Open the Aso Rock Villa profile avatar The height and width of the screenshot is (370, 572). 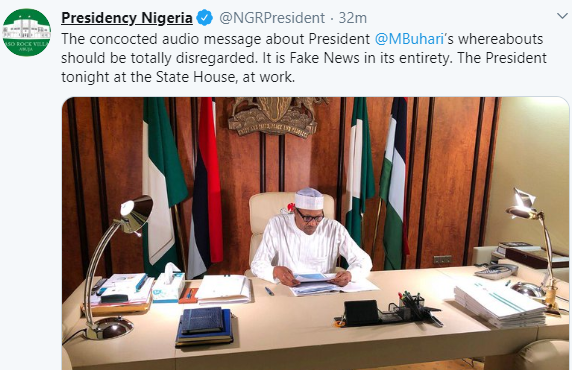(x=26, y=32)
